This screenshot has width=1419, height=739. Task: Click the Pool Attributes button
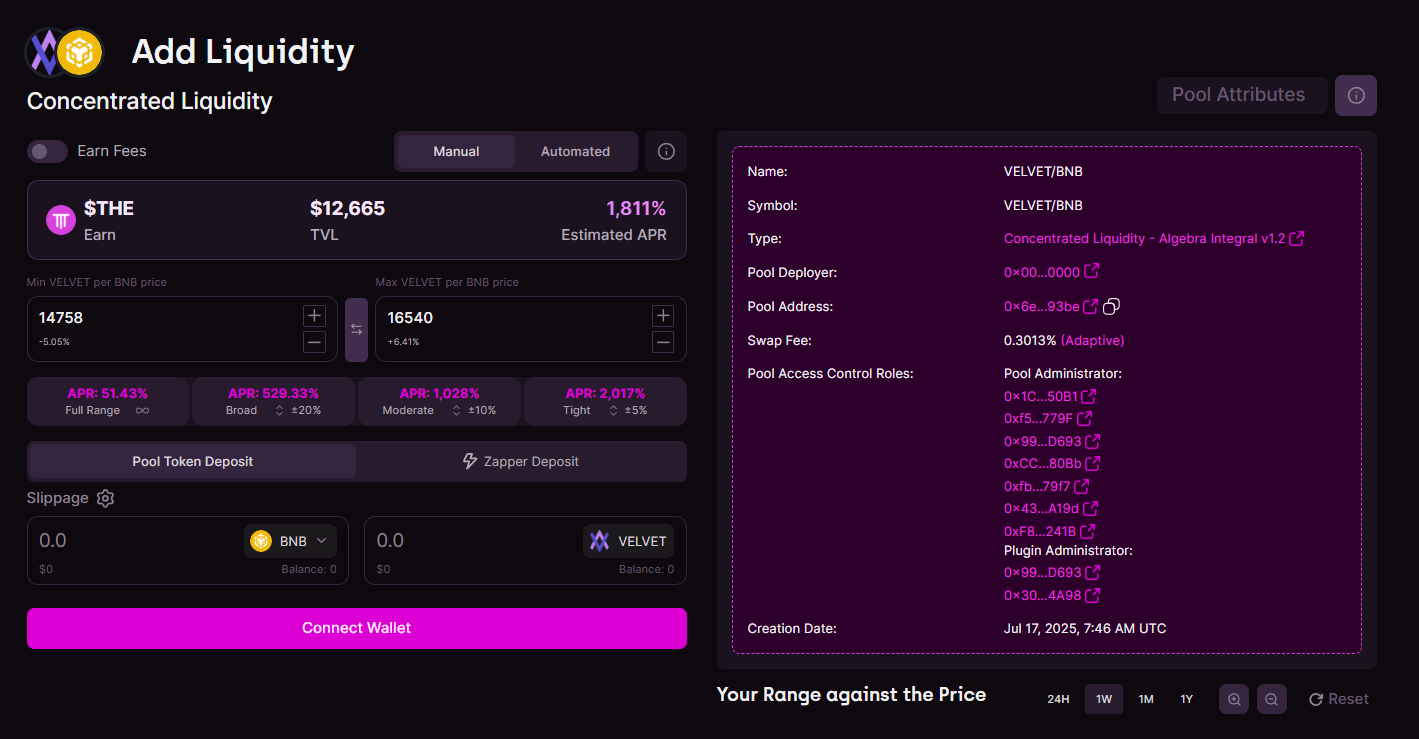[x=1242, y=95]
